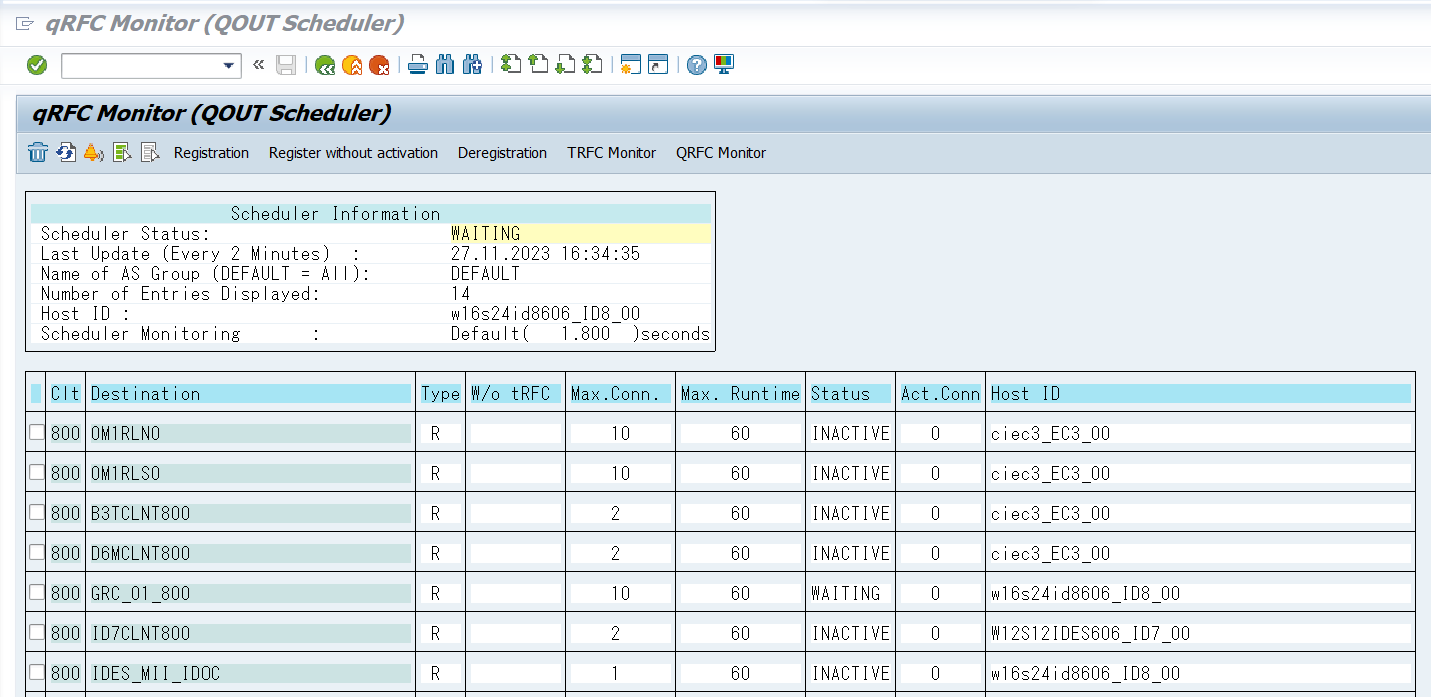The width and height of the screenshot is (1431, 697).
Task: Click the trash can Delete icon
Action: (x=38, y=153)
